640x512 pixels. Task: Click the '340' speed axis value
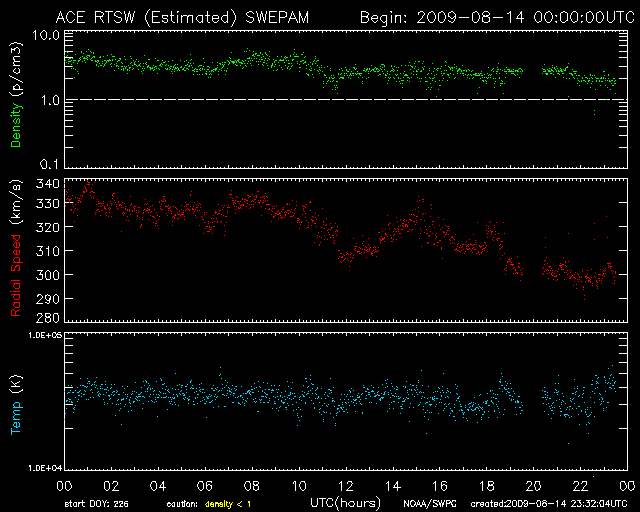point(48,184)
